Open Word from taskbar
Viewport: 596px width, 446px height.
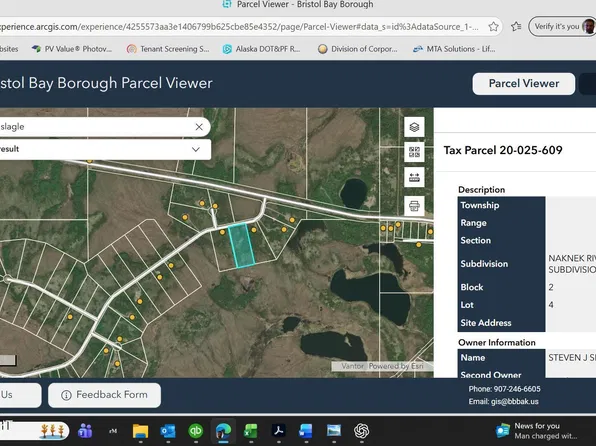click(x=306, y=431)
